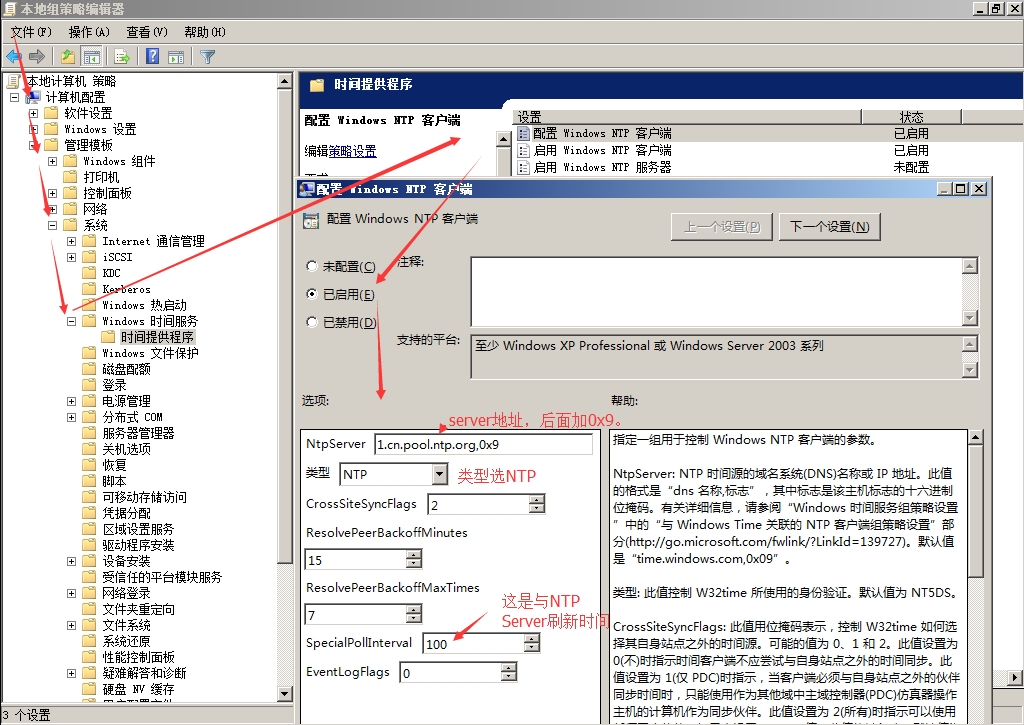
Task: Increase the SpecialPollInterval spinner value
Action: (532, 639)
